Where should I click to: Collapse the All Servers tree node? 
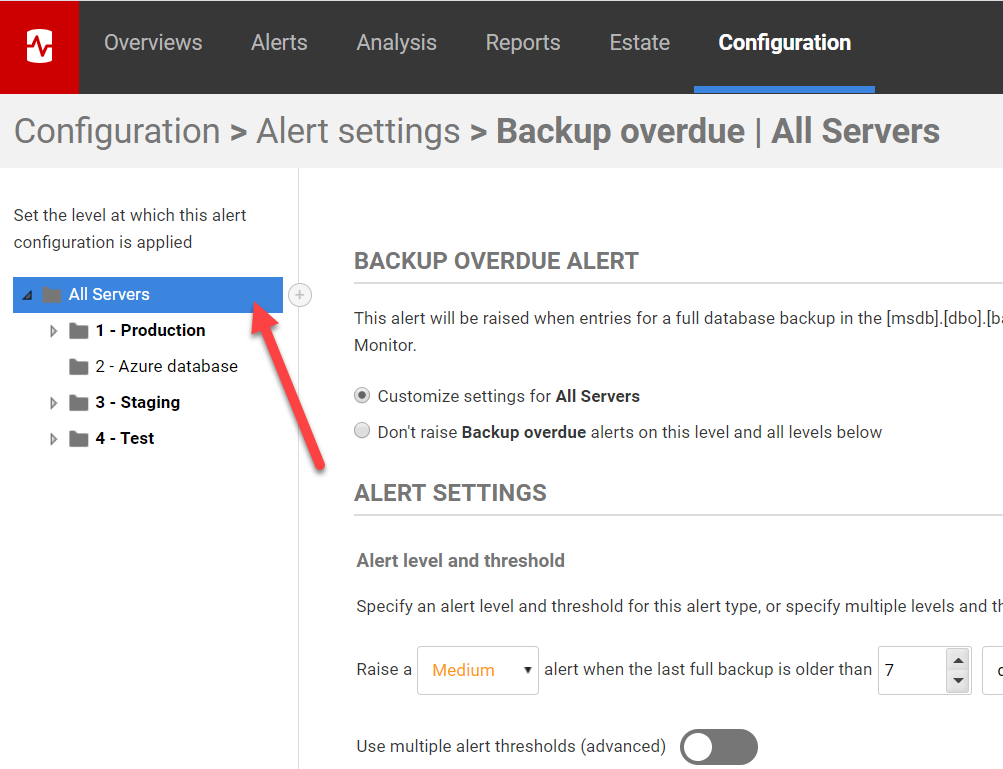(x=27, y=295)
